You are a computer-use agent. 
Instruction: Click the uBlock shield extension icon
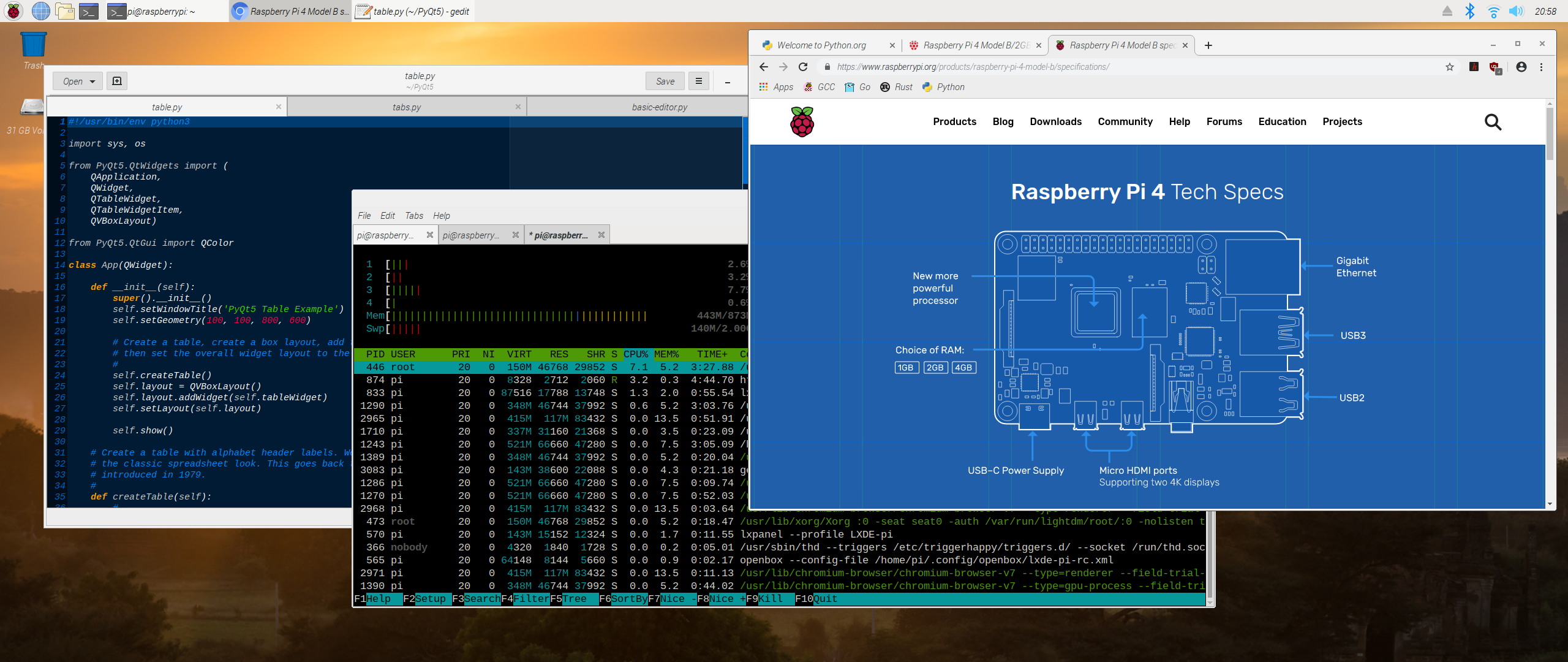[x=1495, y=67]
